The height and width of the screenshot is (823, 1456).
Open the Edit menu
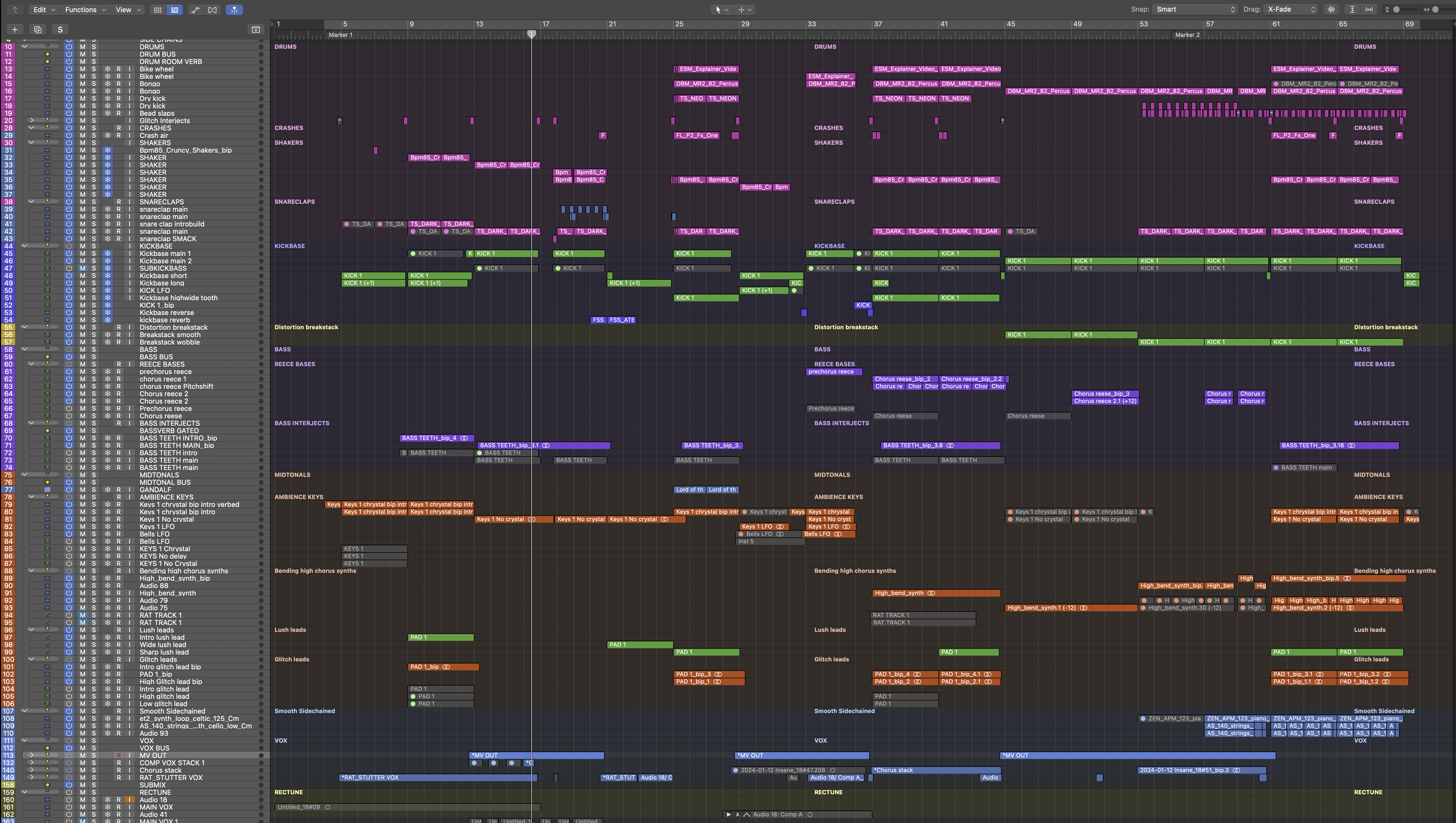[x=43, y=9]
